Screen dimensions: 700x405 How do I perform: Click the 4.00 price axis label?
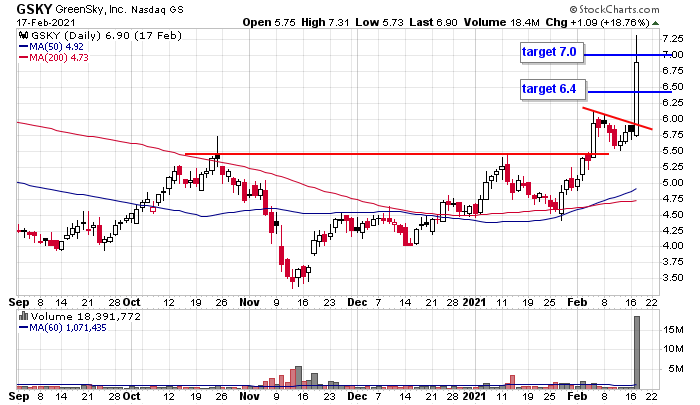tap(673, 246)
